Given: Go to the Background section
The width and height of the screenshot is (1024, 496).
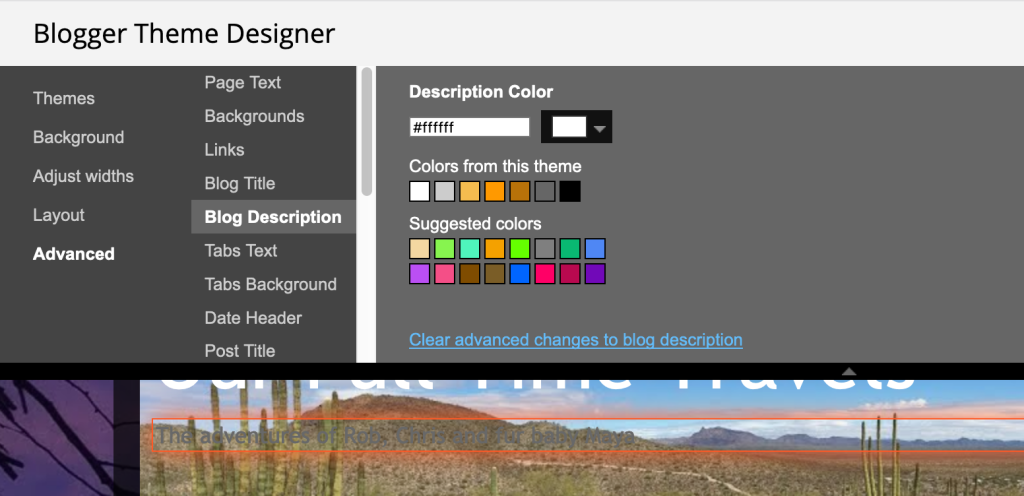Looking at the screenshot, I should pos(78,137).
